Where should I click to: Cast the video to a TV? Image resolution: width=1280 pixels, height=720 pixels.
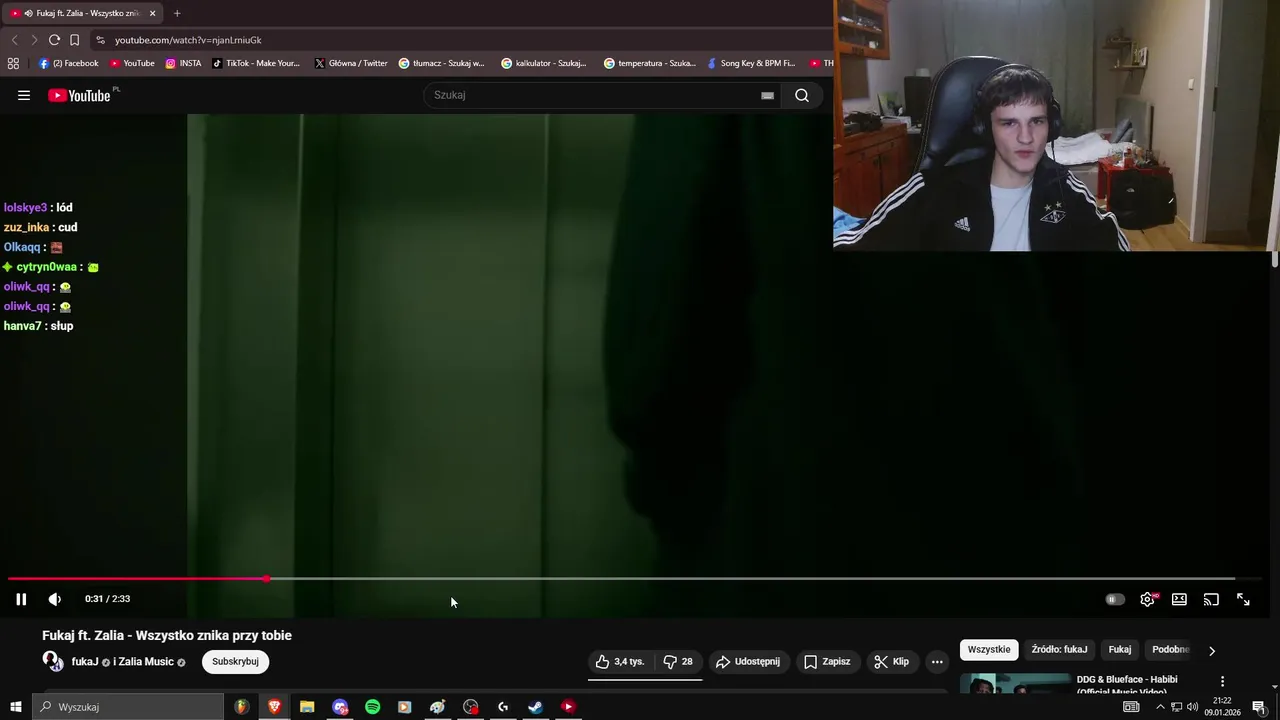click(x=1211, y=599)
